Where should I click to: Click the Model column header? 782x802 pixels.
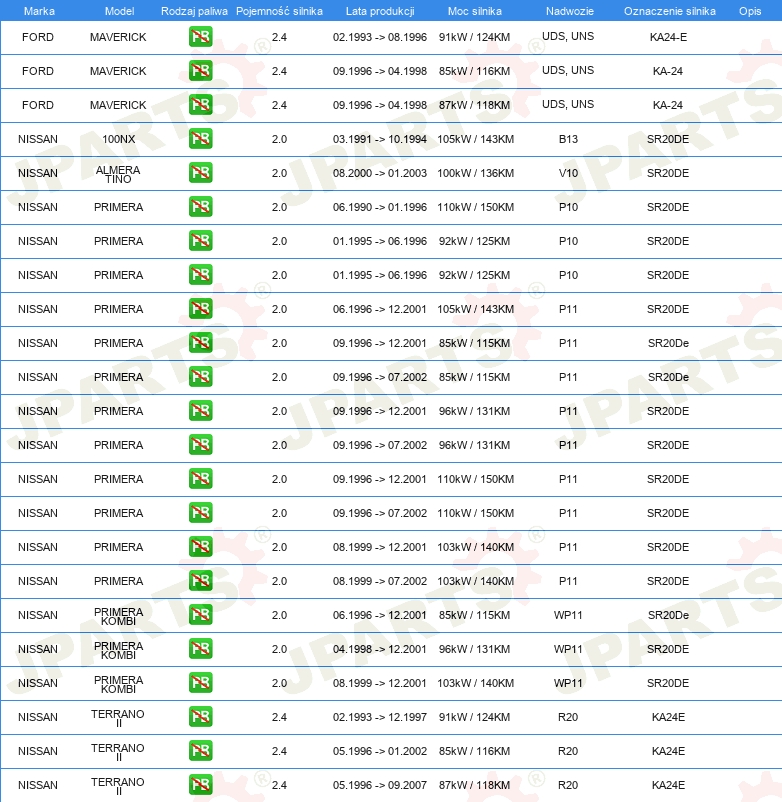(119, 11)
